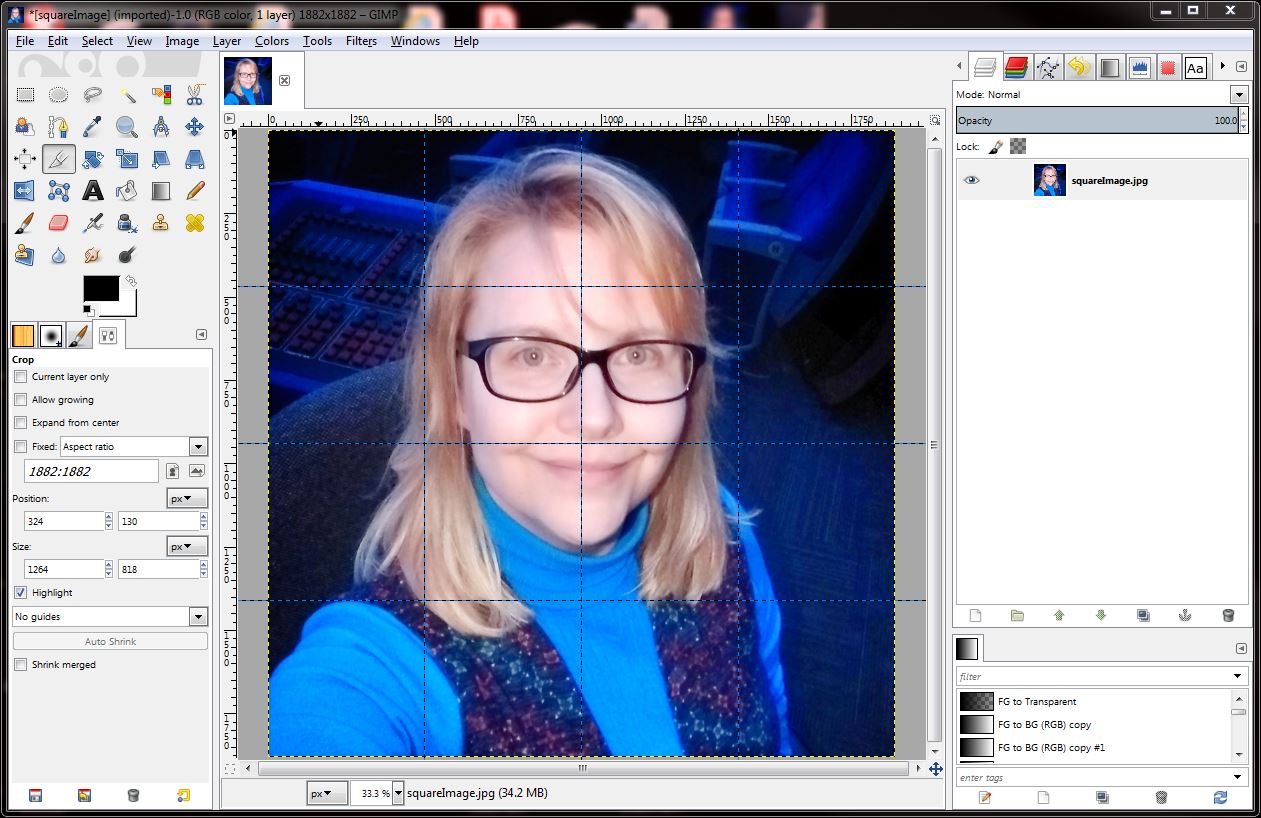Image resolution: width=1261 pixels, height=818 pixels.
Task: Pick the Color Picker eyedropper tool
Action: point(92,126)
